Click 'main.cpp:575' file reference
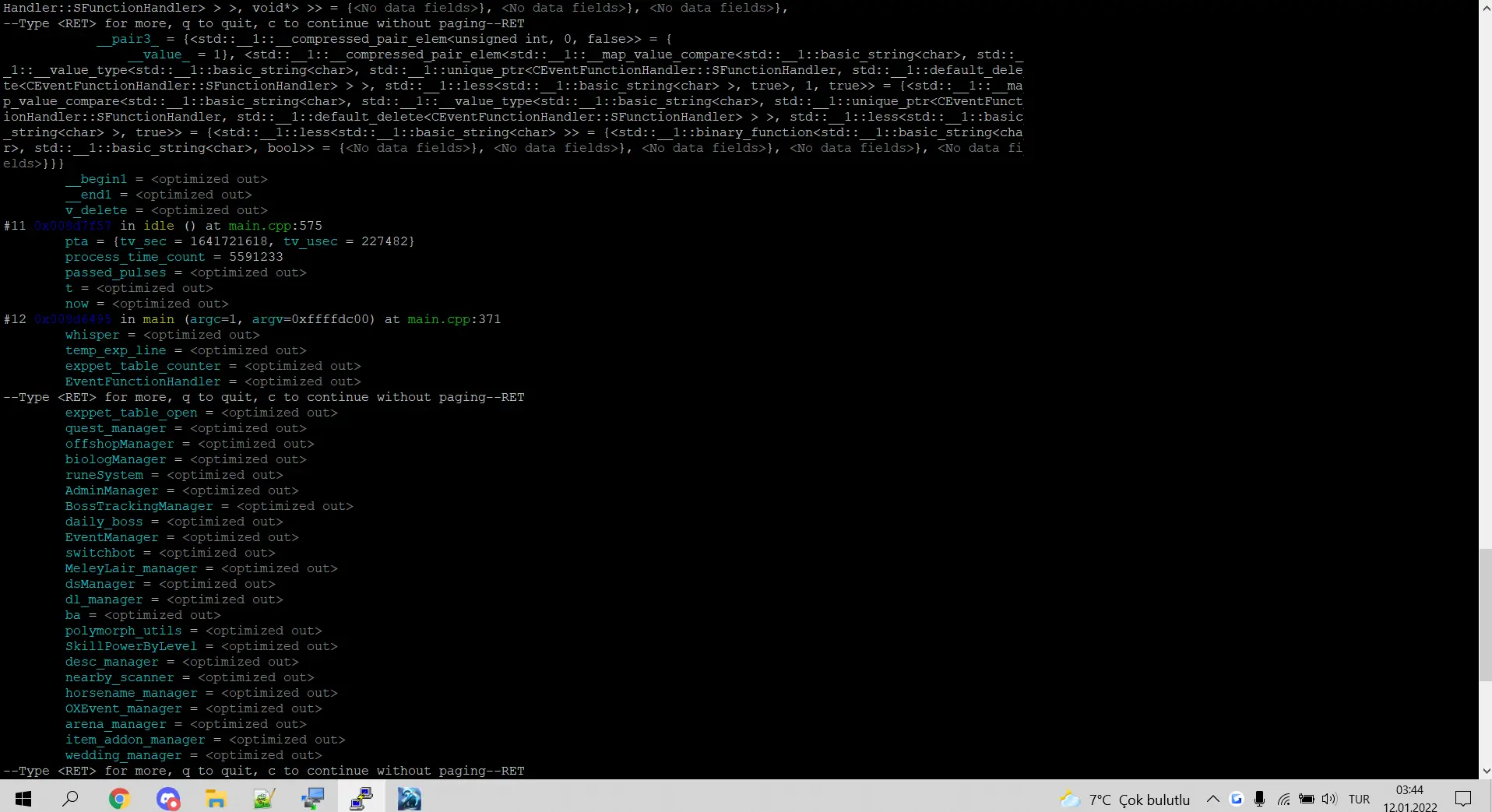This screenshot has height=812, width=1492. 275,226
